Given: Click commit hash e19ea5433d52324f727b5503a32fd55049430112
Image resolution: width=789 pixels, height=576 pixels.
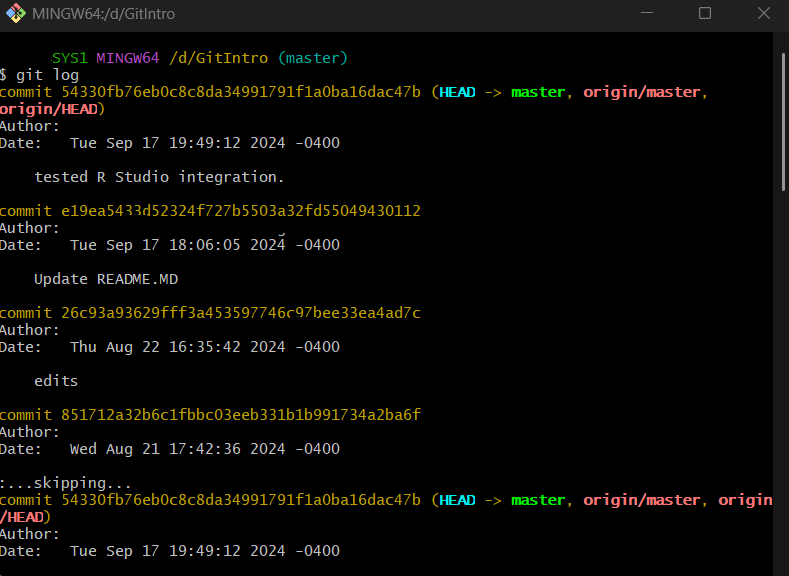Looking at the screenshot, I should point(241,211).
